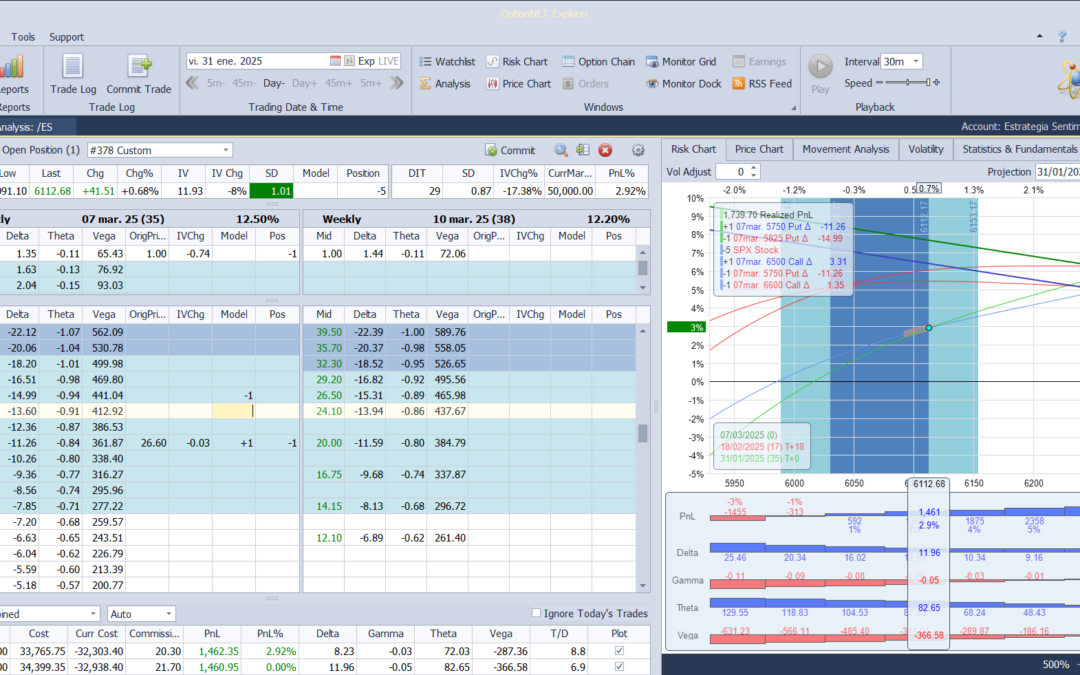Open the Analysis sigma window
Screen dimensions: 1080x675
[444, 83]
